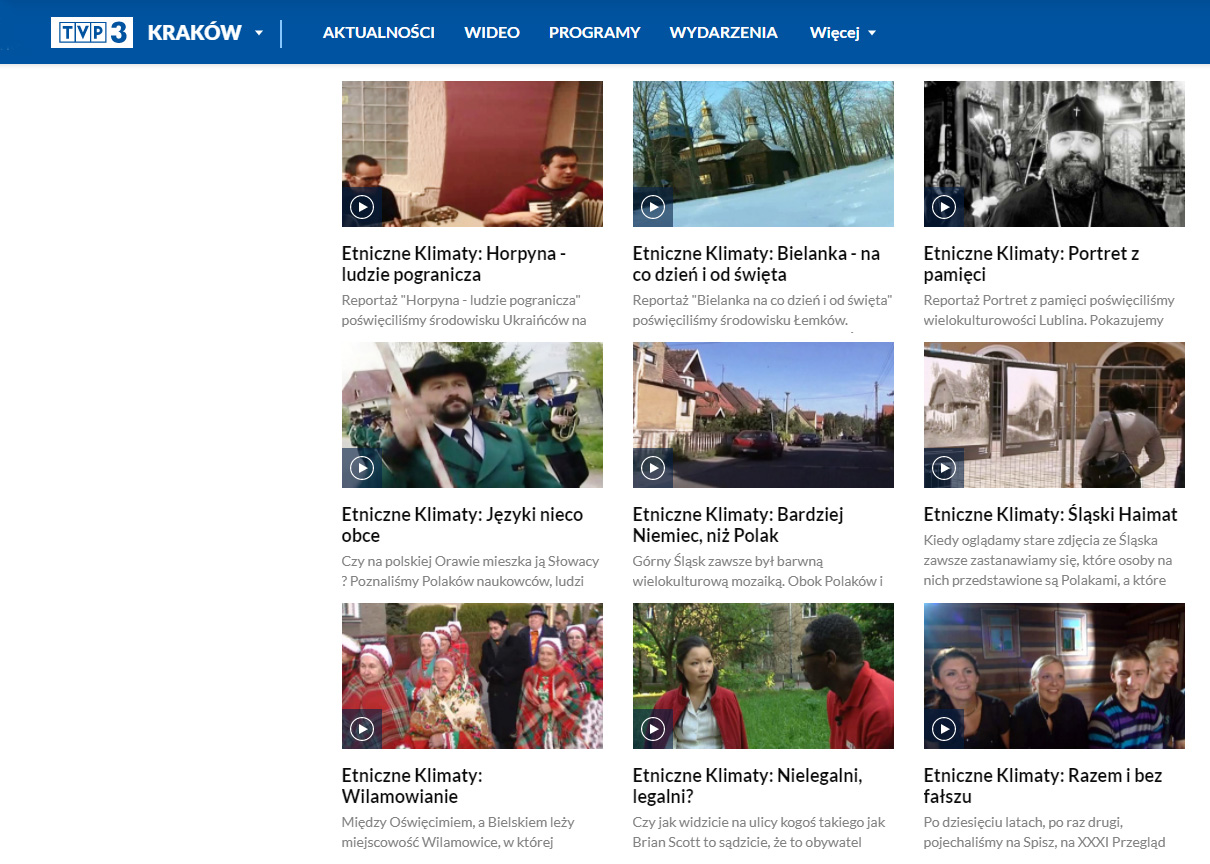The width and height of the screenshot is (1210, 864).
Task: Play the Razem i bez fałszu video
Action: [x=944, y=729]
